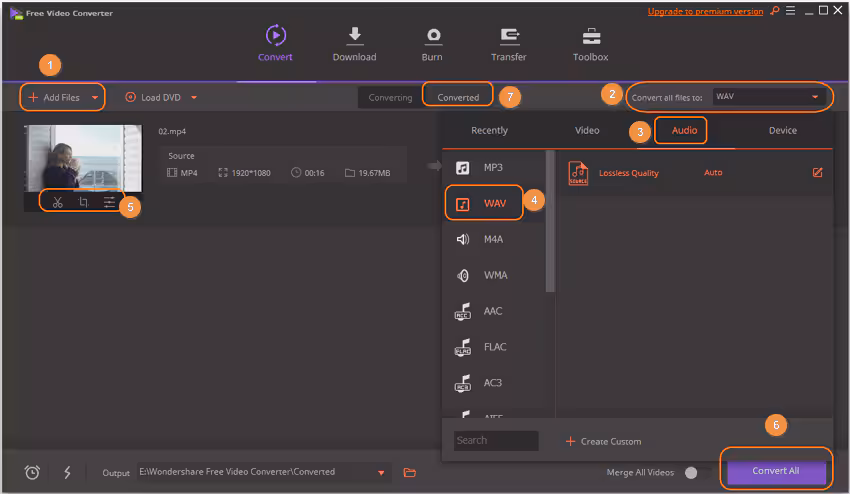
Task: Click the format Search field
Action: [x=496, y=440]
